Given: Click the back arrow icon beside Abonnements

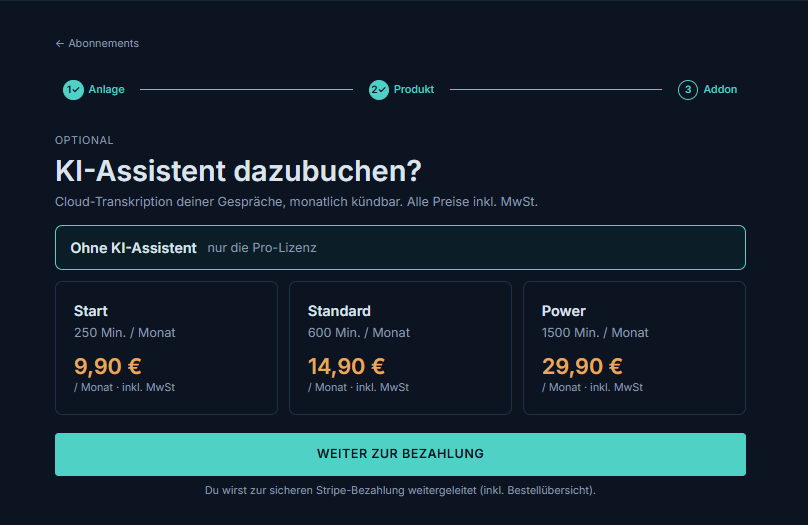Looking at the screenshot, I should (x=59, y=44).
